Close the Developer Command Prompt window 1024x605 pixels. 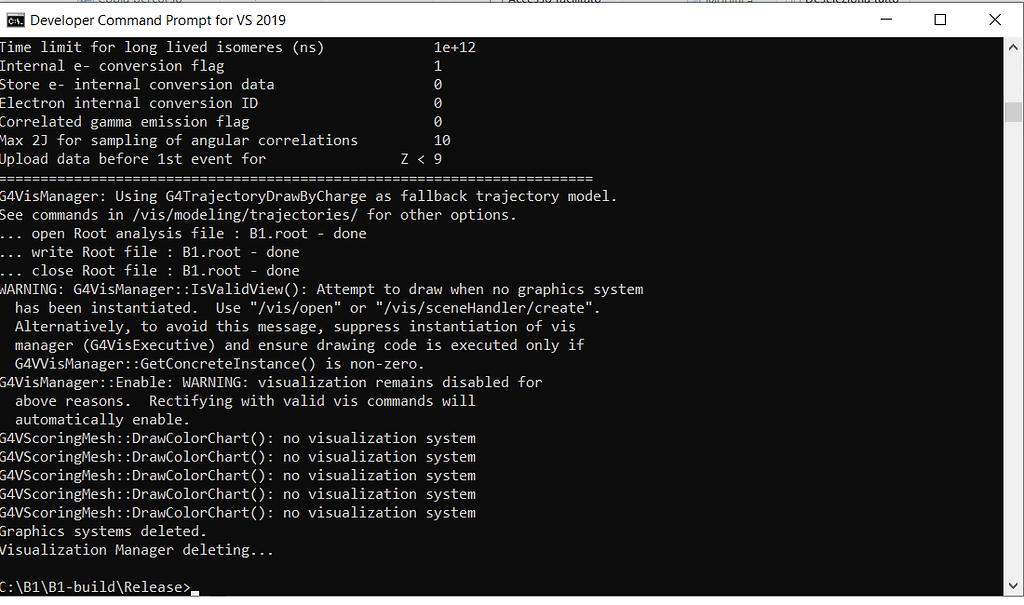[x=995, y=20]
